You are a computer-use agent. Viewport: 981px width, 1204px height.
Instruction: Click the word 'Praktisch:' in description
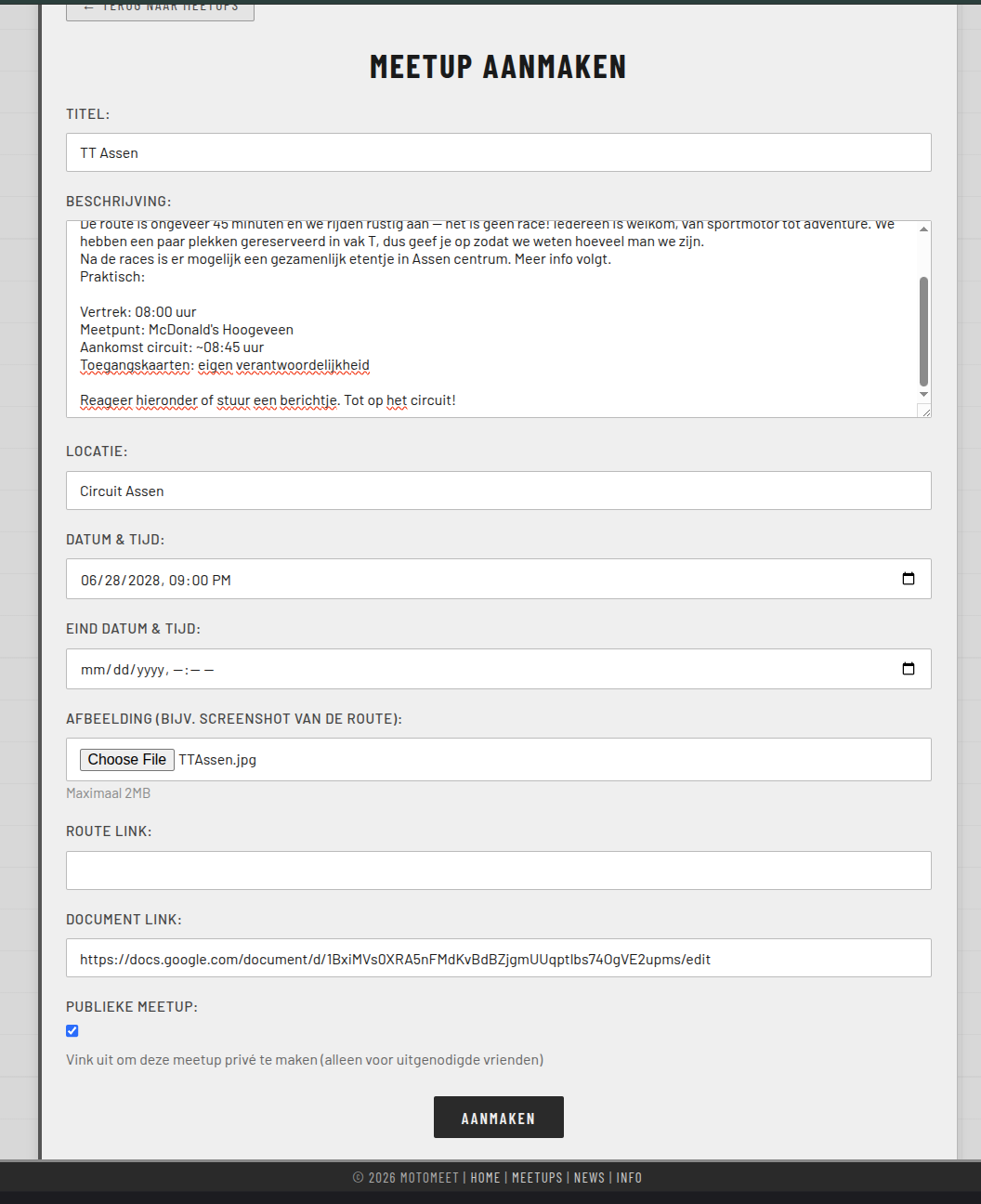pos(112,277)
